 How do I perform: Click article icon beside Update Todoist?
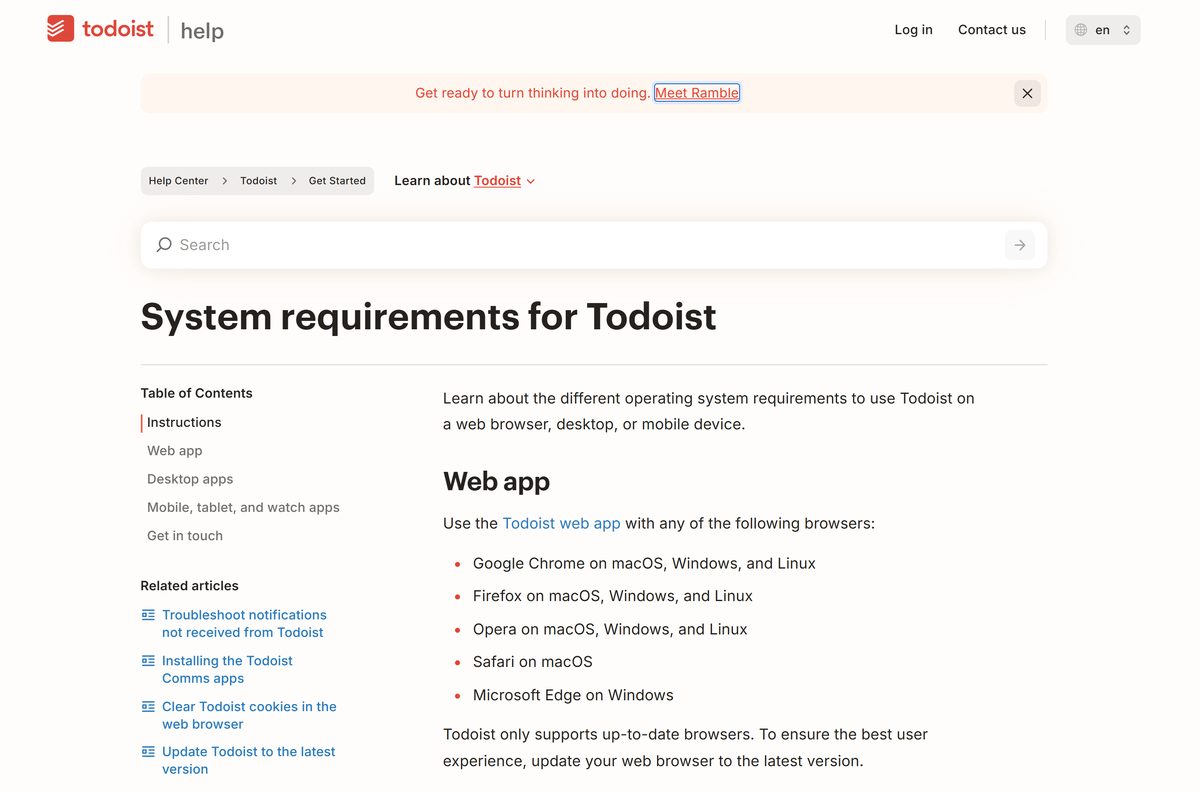click(x=148, y=752)
